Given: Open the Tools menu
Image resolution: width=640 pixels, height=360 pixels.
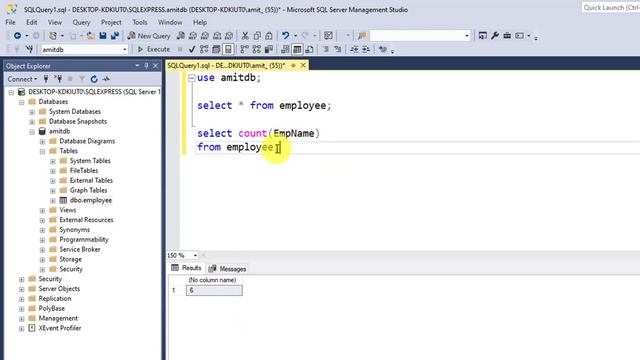Looking at the screenshot, I should [x=140, y=22].
